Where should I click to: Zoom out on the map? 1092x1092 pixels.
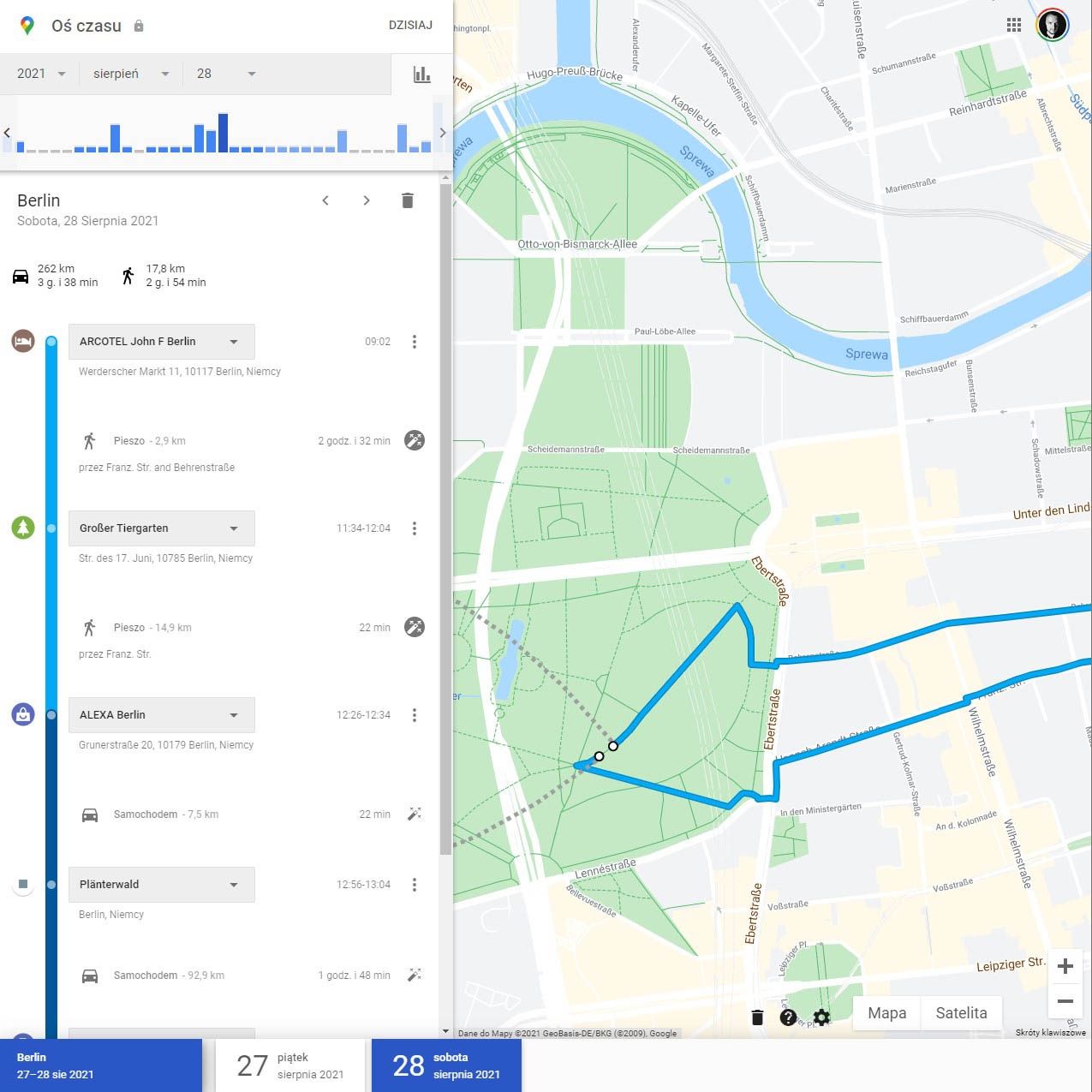point(1065,1001)
